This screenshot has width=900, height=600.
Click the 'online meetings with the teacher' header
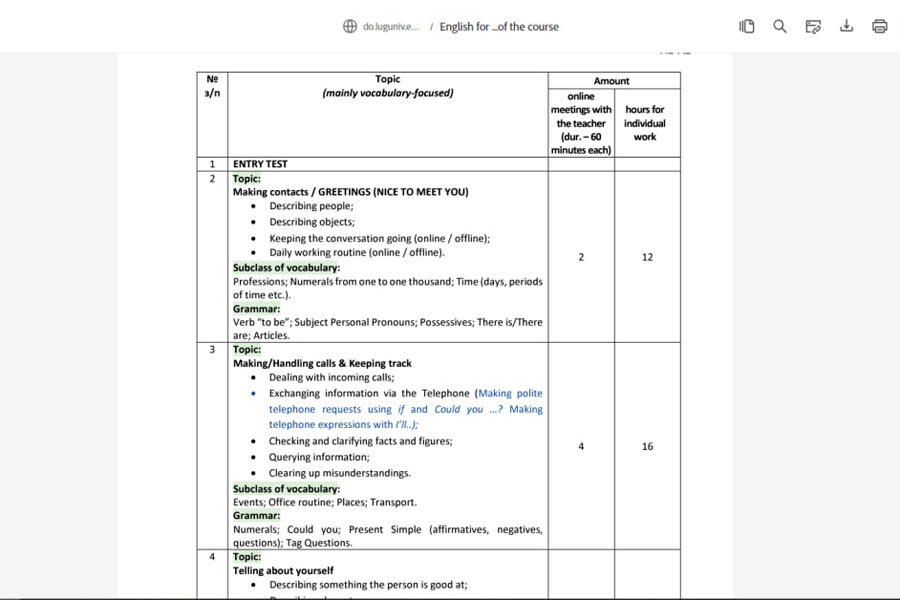(x=581, y=123)
